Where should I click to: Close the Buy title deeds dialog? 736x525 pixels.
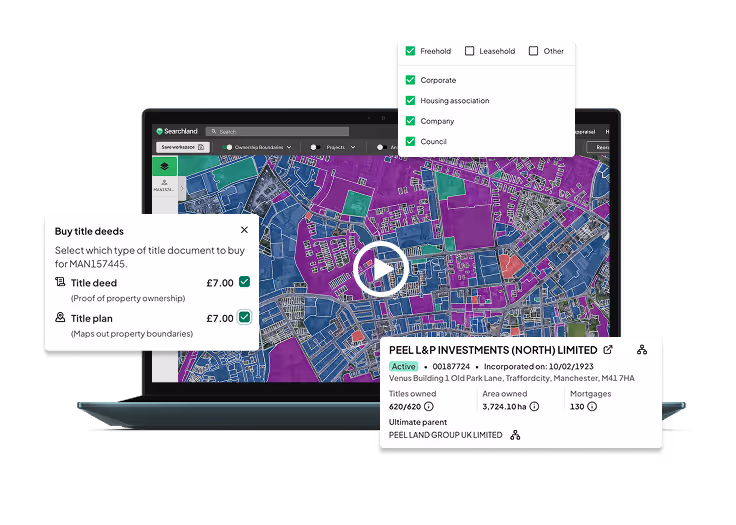pos(244,230)
